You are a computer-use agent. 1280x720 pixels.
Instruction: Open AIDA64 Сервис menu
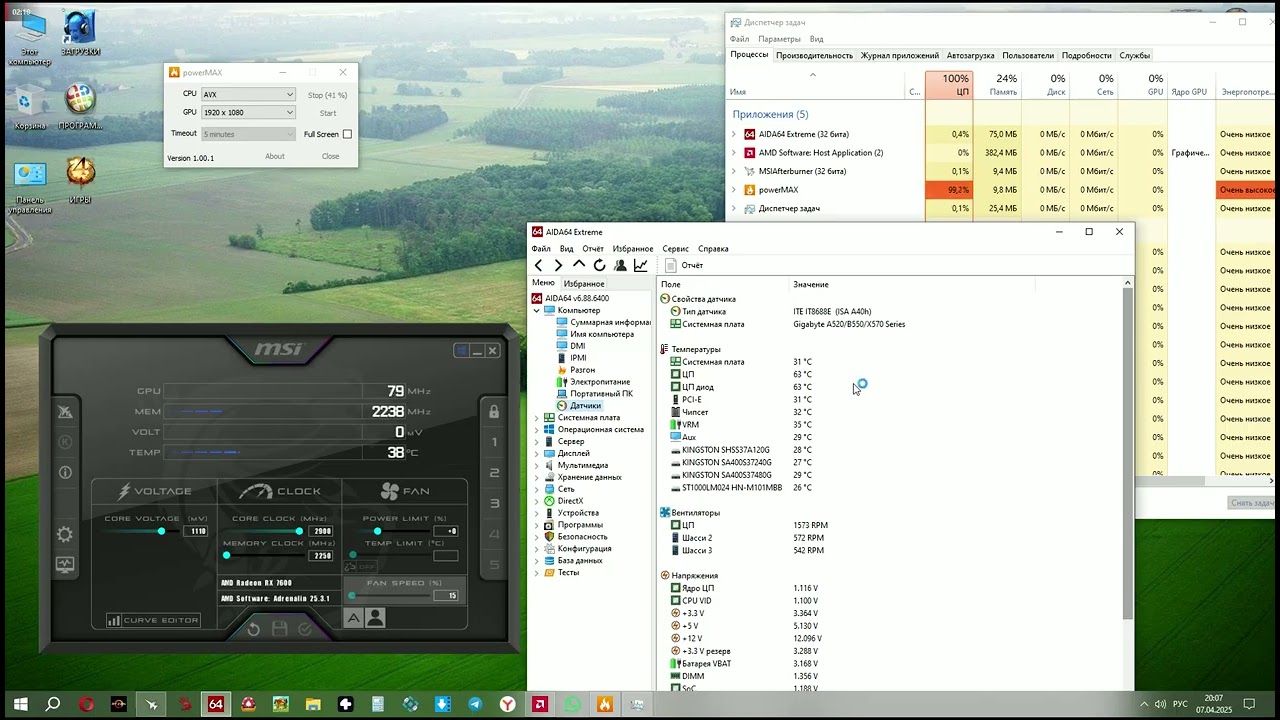[675, 248]
